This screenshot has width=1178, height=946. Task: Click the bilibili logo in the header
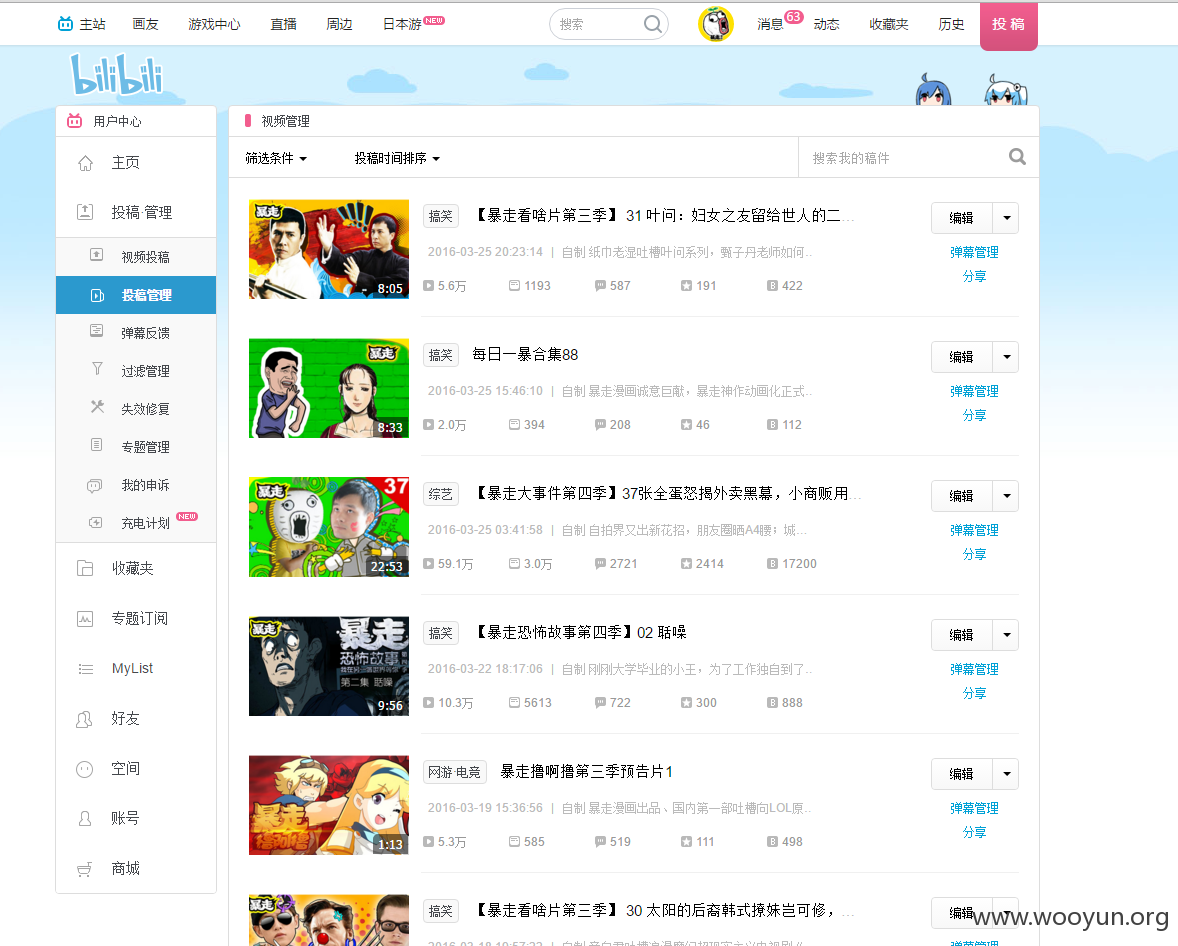116,74
